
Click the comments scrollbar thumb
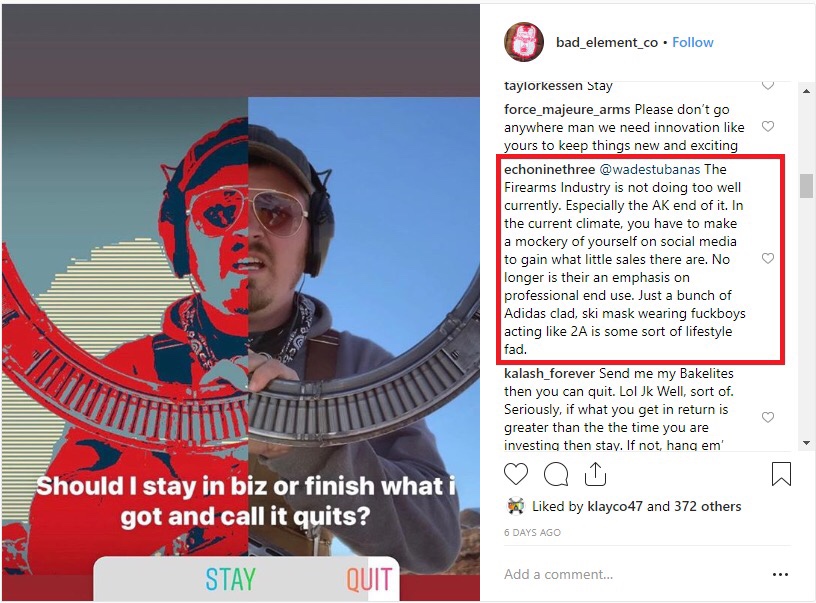[x=806, y=186]
